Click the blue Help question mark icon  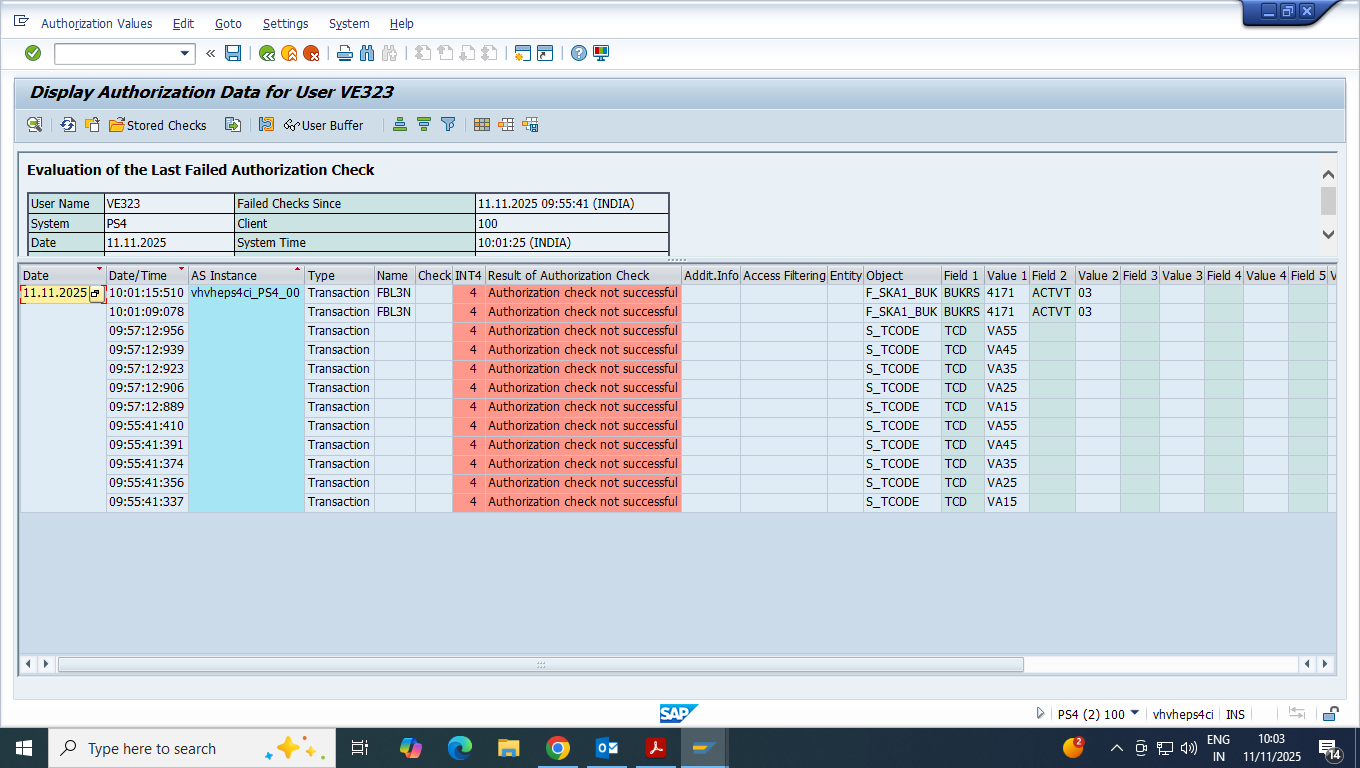tap(578, 53)
